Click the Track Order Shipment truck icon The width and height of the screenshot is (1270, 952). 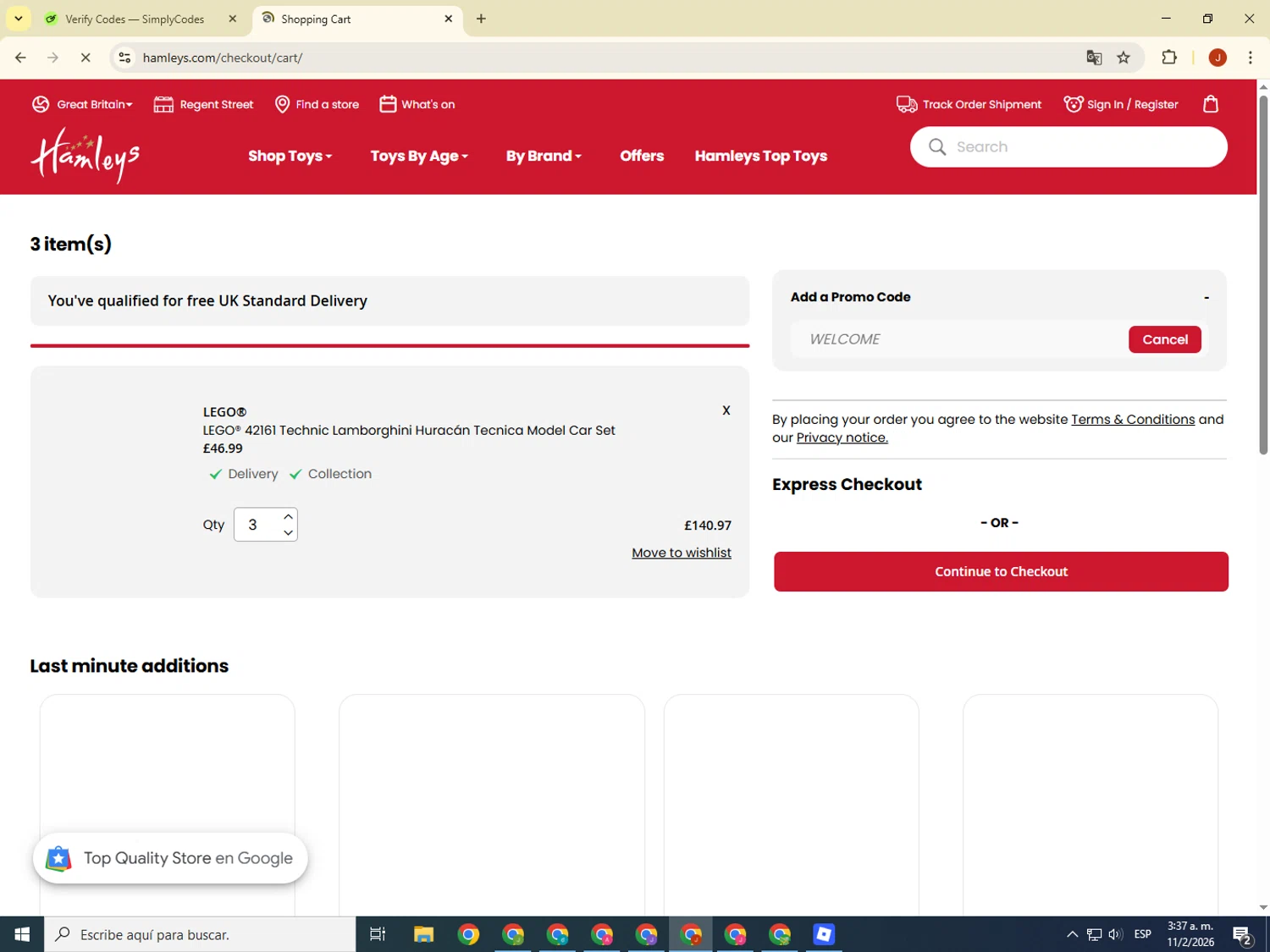tap(907, 104)
